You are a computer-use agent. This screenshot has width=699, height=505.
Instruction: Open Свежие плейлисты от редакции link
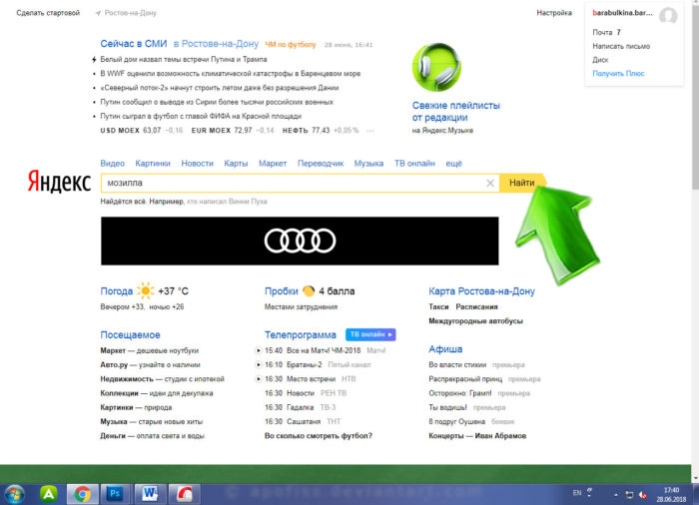[456, 111]
